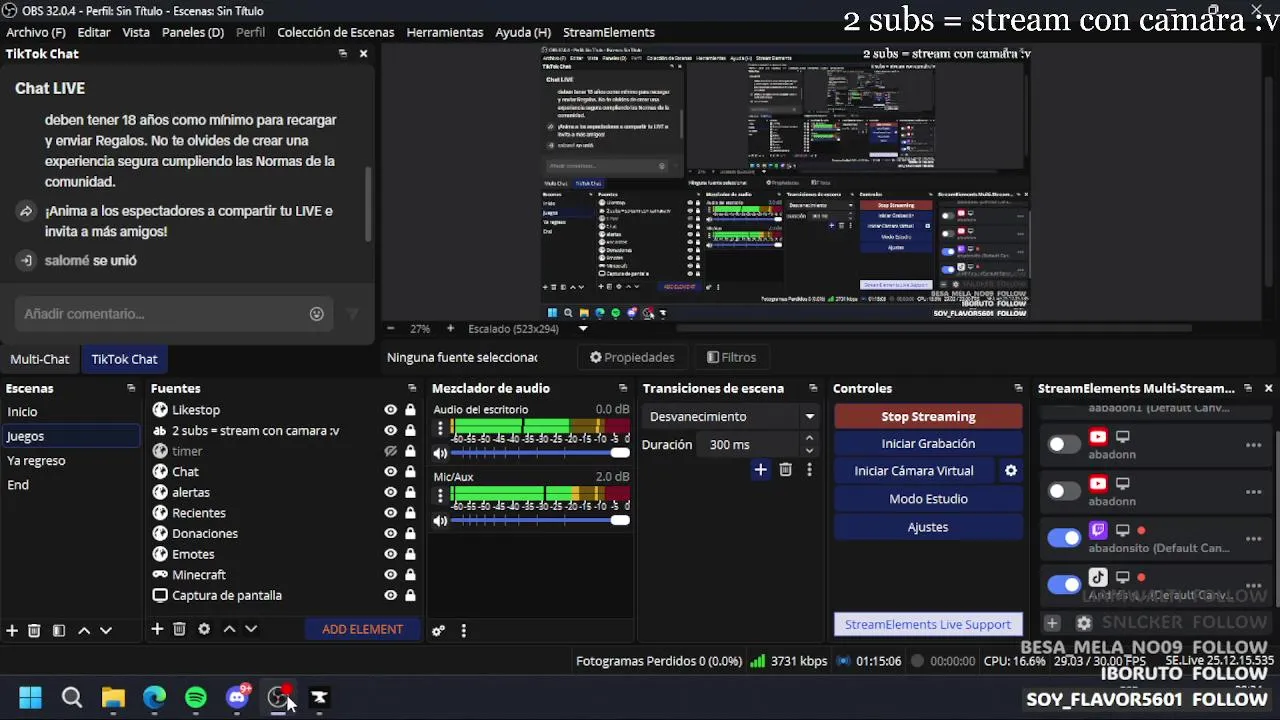
Task: Mute Mic/Aux speaker icon
Action: (x=440, y=521)
